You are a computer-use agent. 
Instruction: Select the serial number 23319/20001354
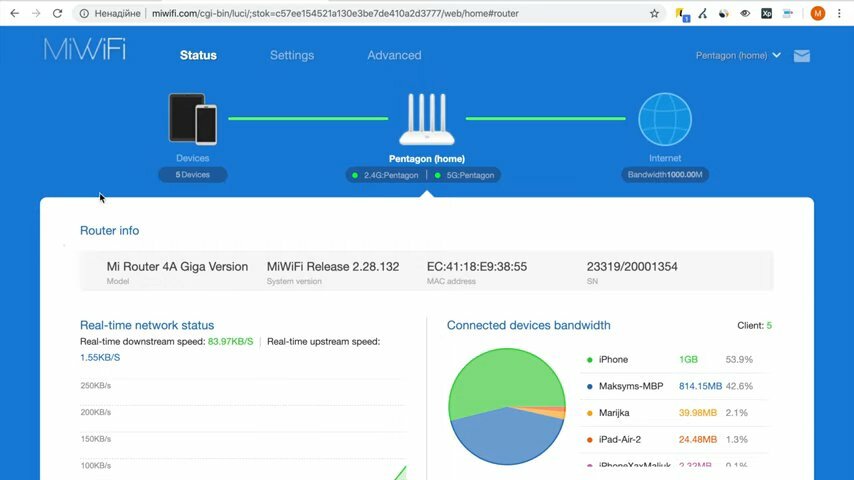632,266
